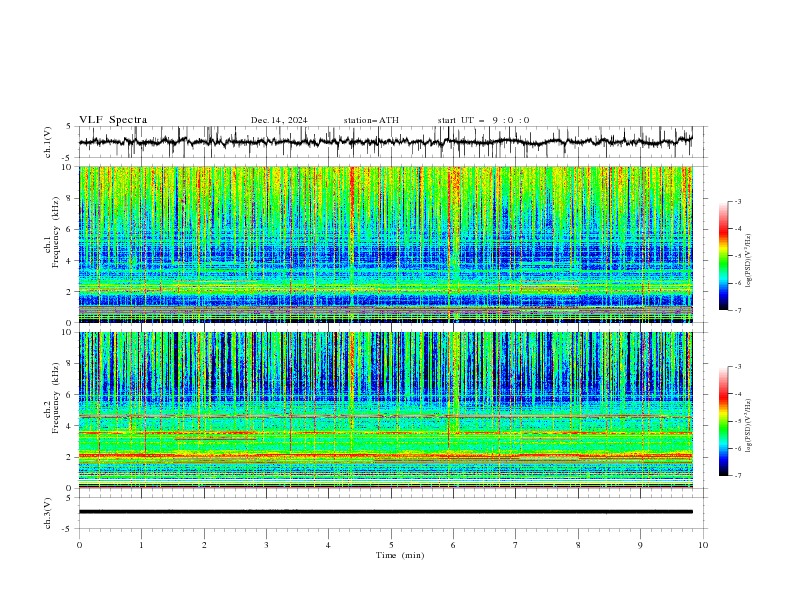Click the "3" tick on the Time axis
The height and width of the screenshot is (612, 792).
tap(266, 545)
